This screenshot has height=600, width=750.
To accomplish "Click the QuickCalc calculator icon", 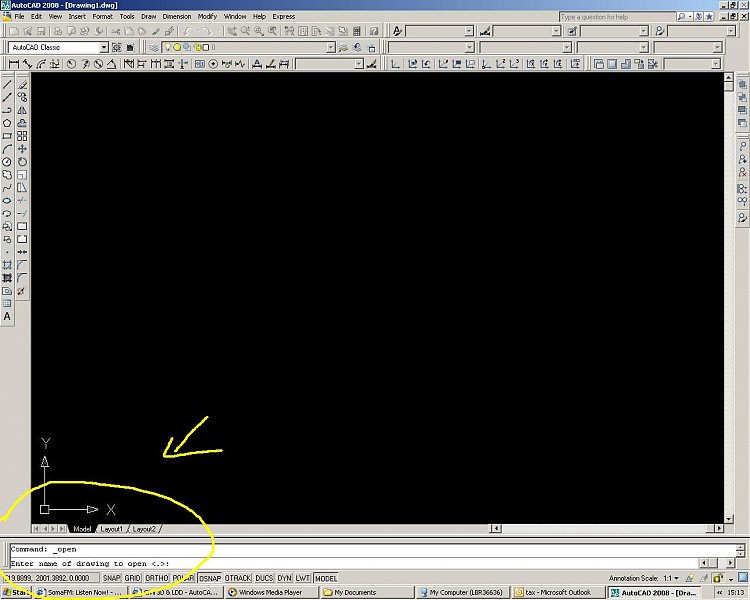I will [356, 31].
